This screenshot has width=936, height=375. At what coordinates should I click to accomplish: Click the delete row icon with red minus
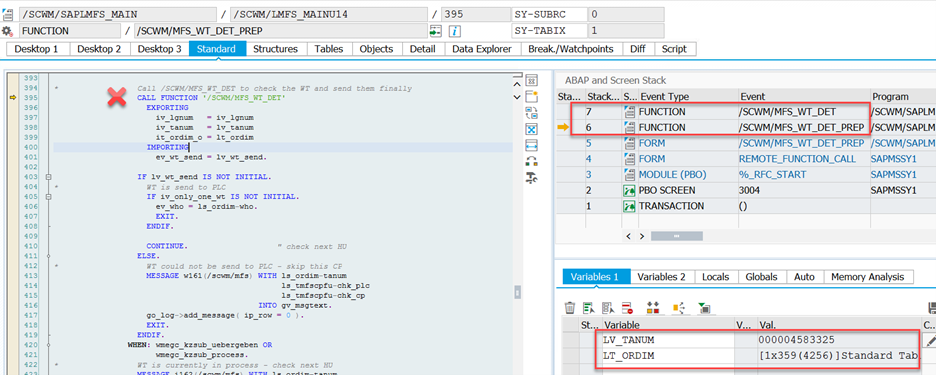pyautogui.click(x=627, y=308)
